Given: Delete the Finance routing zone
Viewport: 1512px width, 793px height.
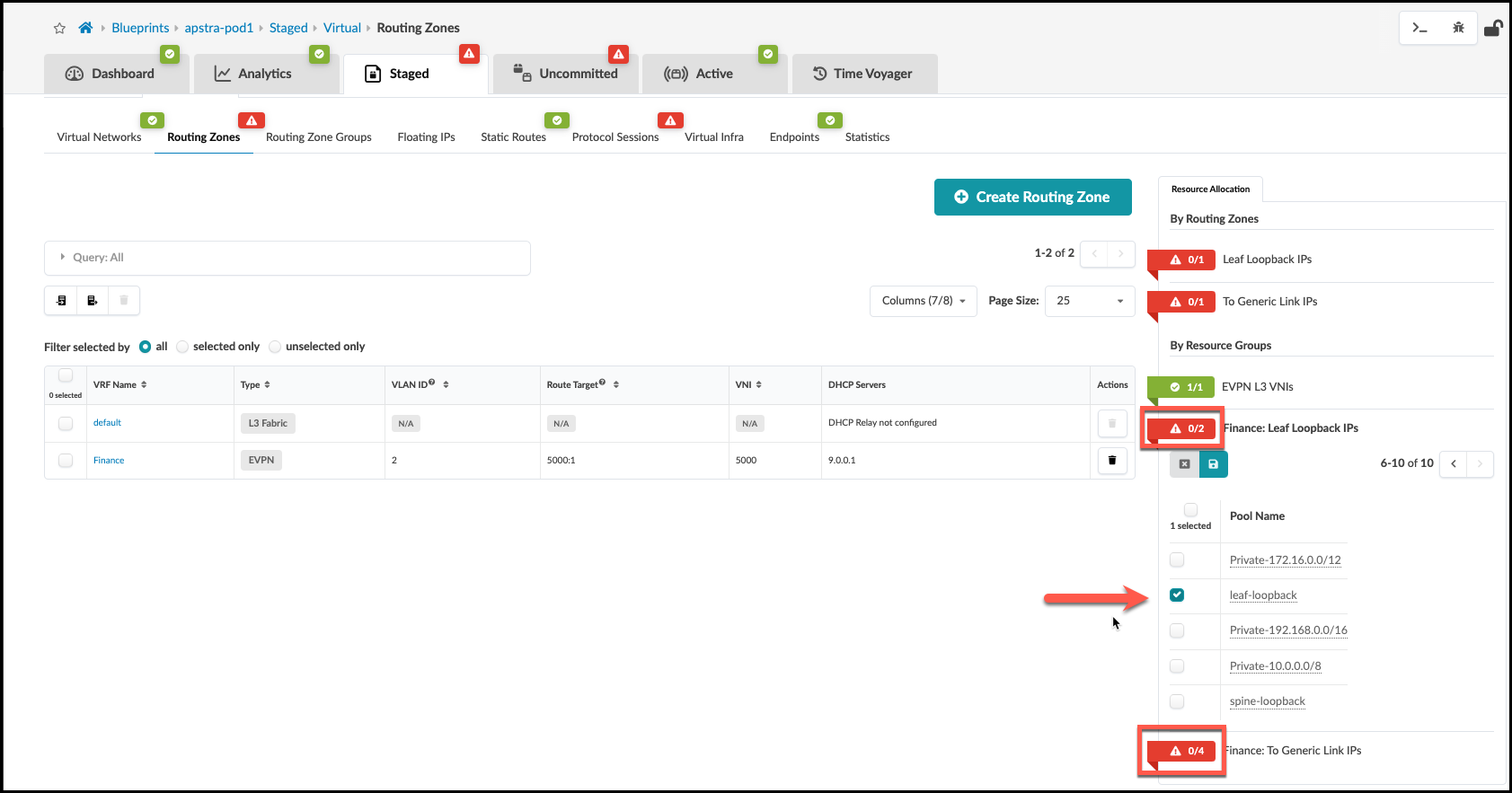Looking at the screenshot, I should (x=1111, y=461).
